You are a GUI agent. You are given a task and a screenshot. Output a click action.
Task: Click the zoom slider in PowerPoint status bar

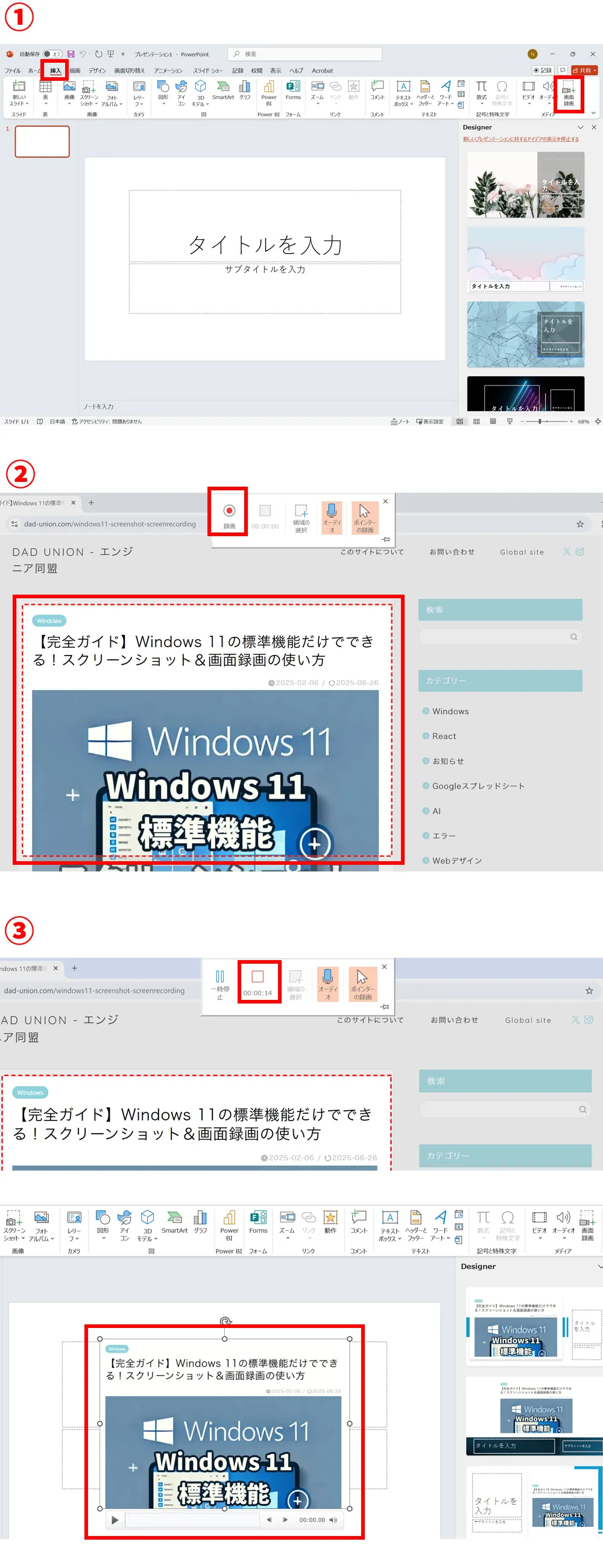[540, 421]
